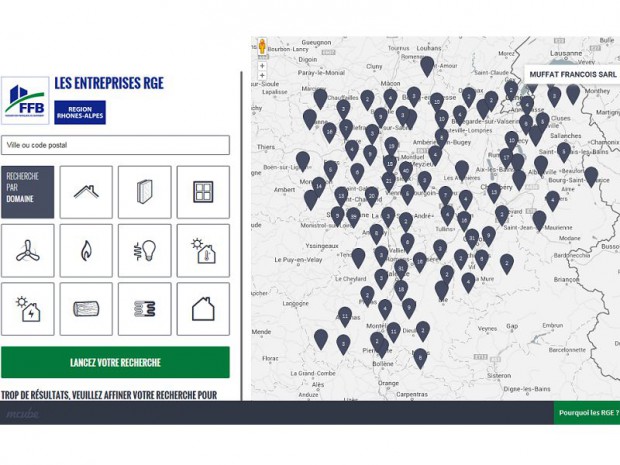Select the solar photovoltaic house icon
Viewport: 620px width, 465px height.
(28, 308)
